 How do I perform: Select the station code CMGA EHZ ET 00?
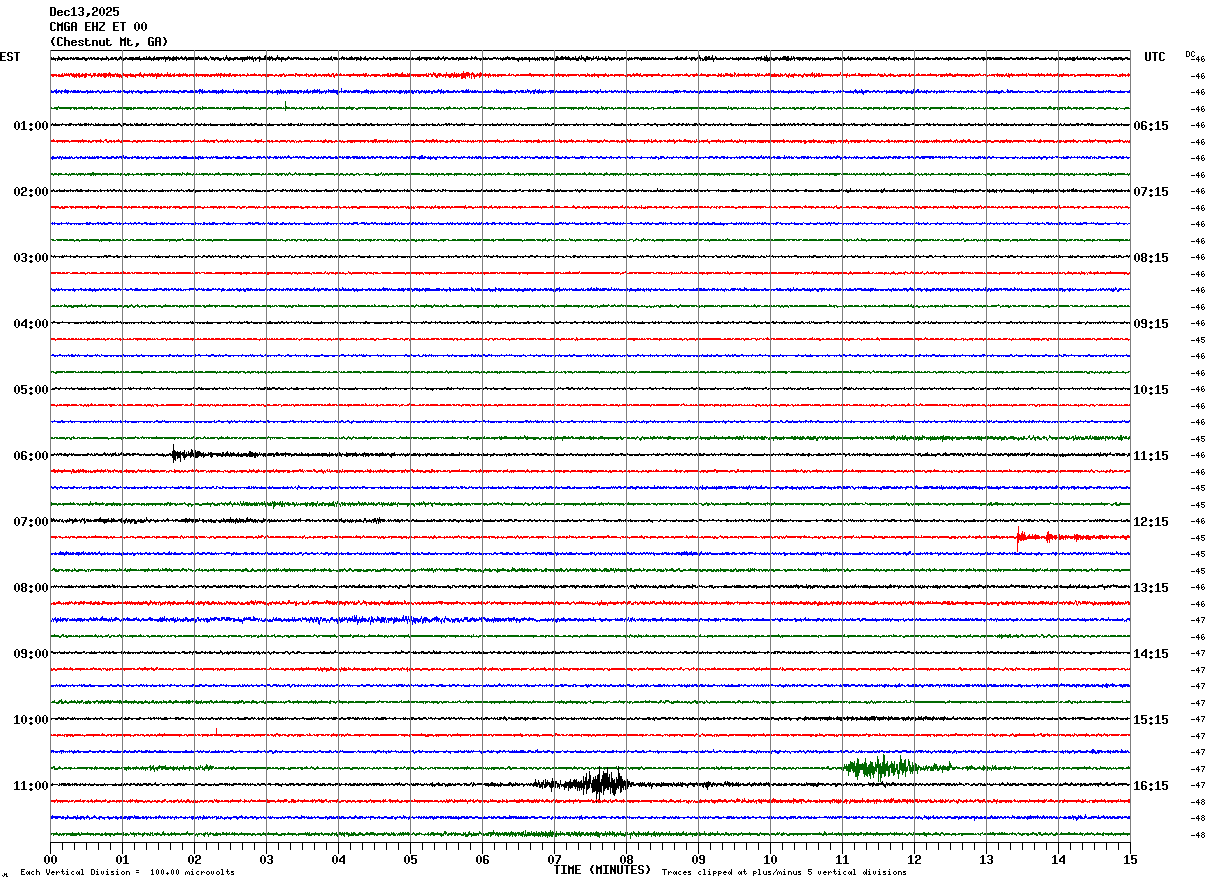98,27
